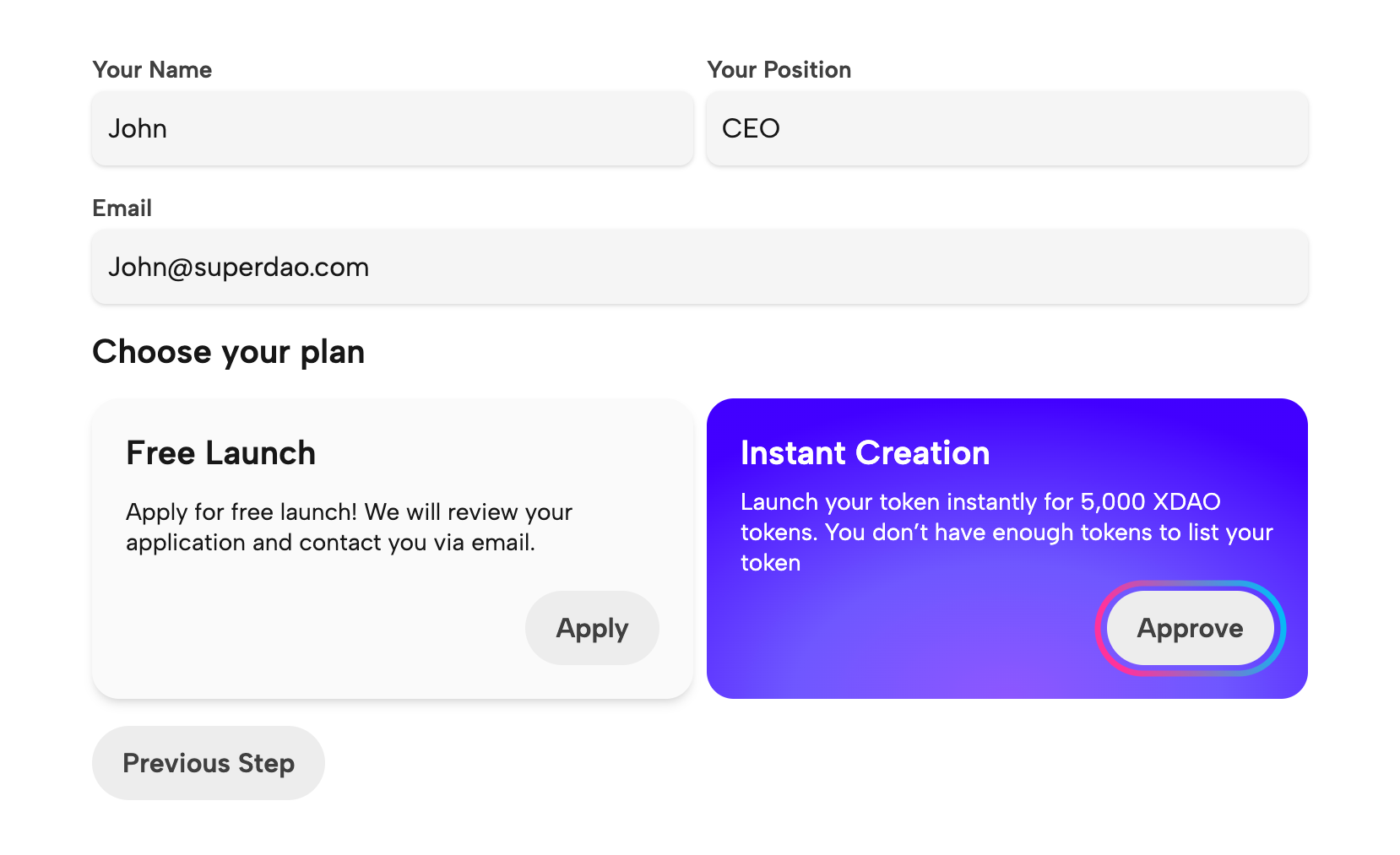Image resolution: width=1400 pixels, height=855 pixels.
Task: Click the John@superdao.com email text
Action: pyautogui.click(x=238, y=268)
